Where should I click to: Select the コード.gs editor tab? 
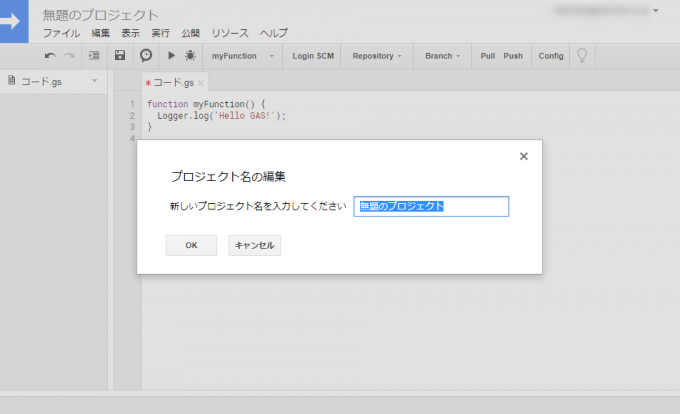(x=175, y=82)
